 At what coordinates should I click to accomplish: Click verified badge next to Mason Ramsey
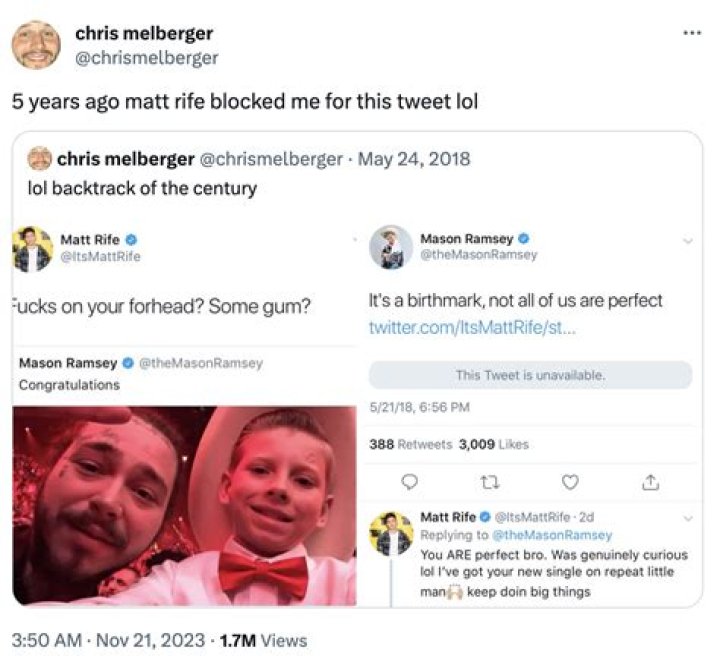point(523,239)
